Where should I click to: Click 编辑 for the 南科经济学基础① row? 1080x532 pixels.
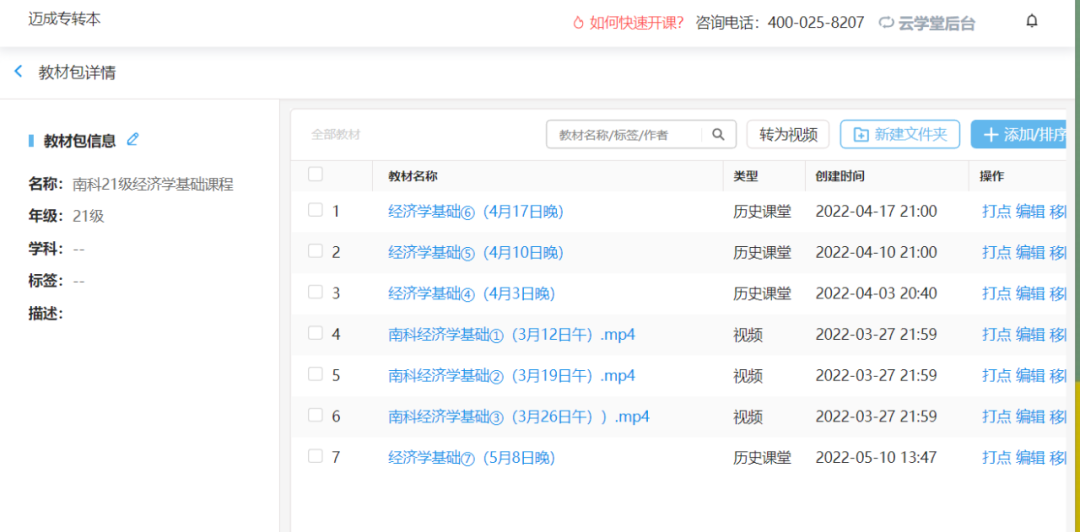pos(1030,335)
